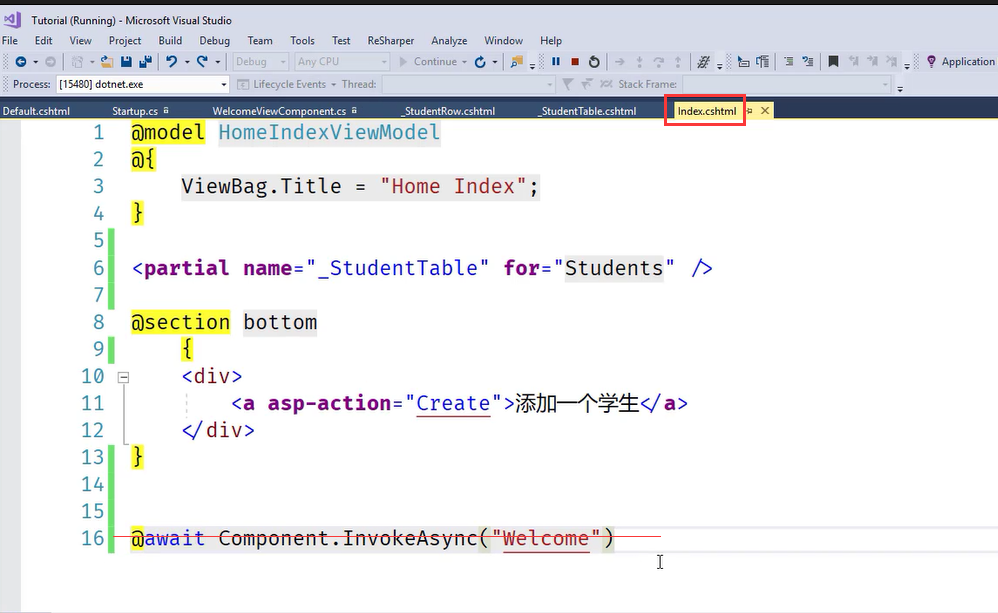Switch to the Startup.cs tab

coord(135,111)
